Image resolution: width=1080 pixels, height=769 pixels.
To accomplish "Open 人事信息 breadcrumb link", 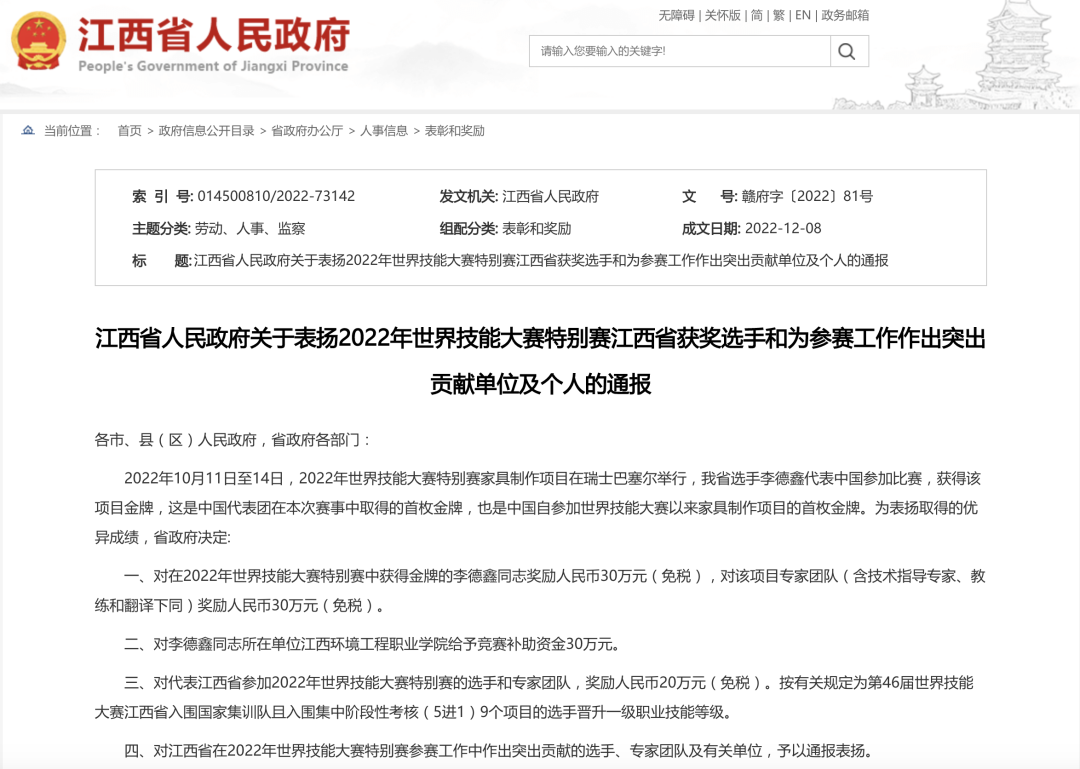I will point(384,131).
